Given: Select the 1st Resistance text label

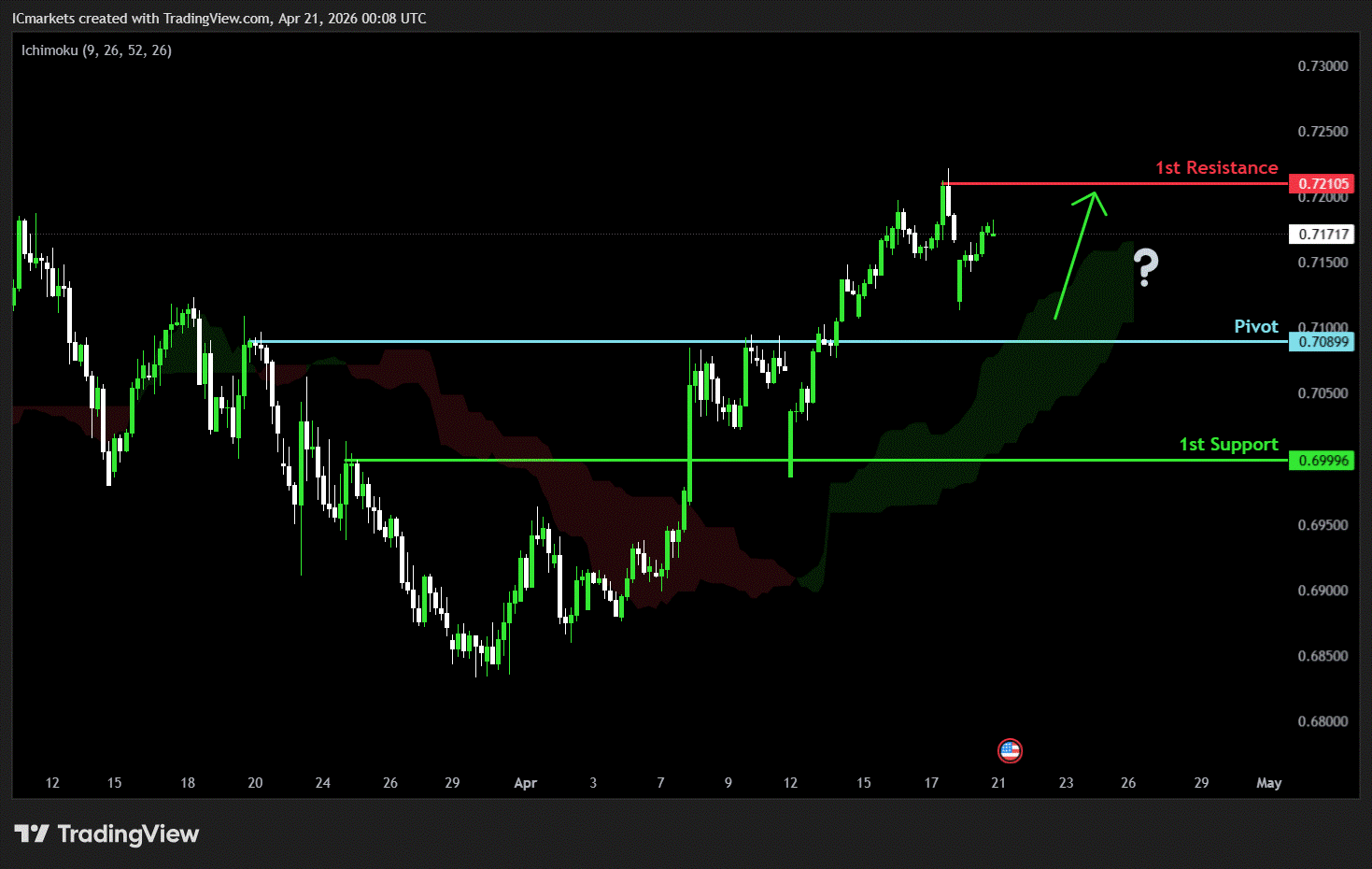Looking at the screenshot, I should 1216,168.
